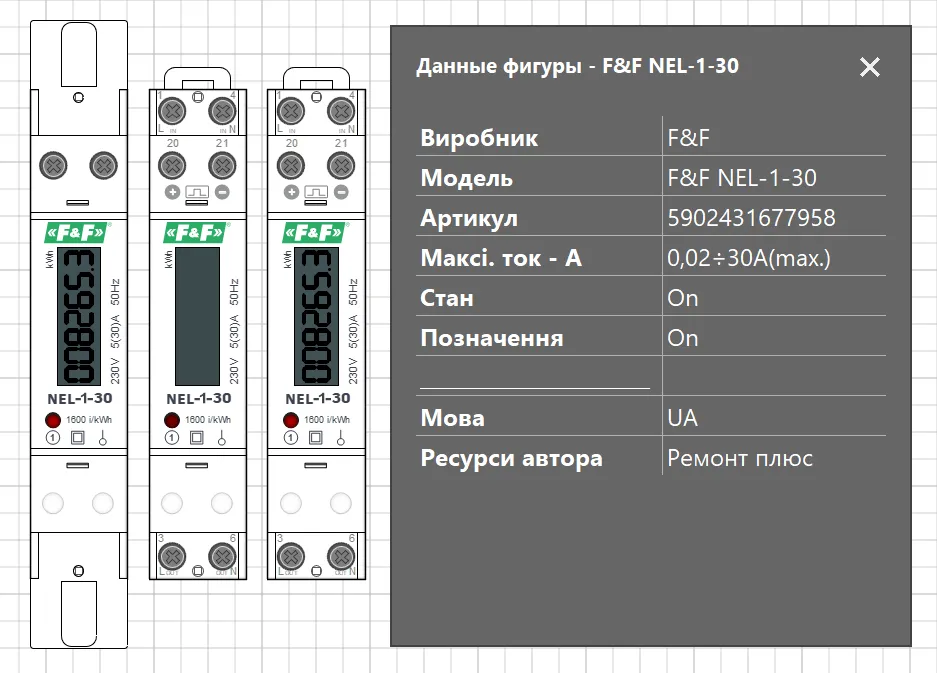The image size is (937, 673).
Task: Click the double-insulation square symbol on the middle meter
Action: coord(197,438)
